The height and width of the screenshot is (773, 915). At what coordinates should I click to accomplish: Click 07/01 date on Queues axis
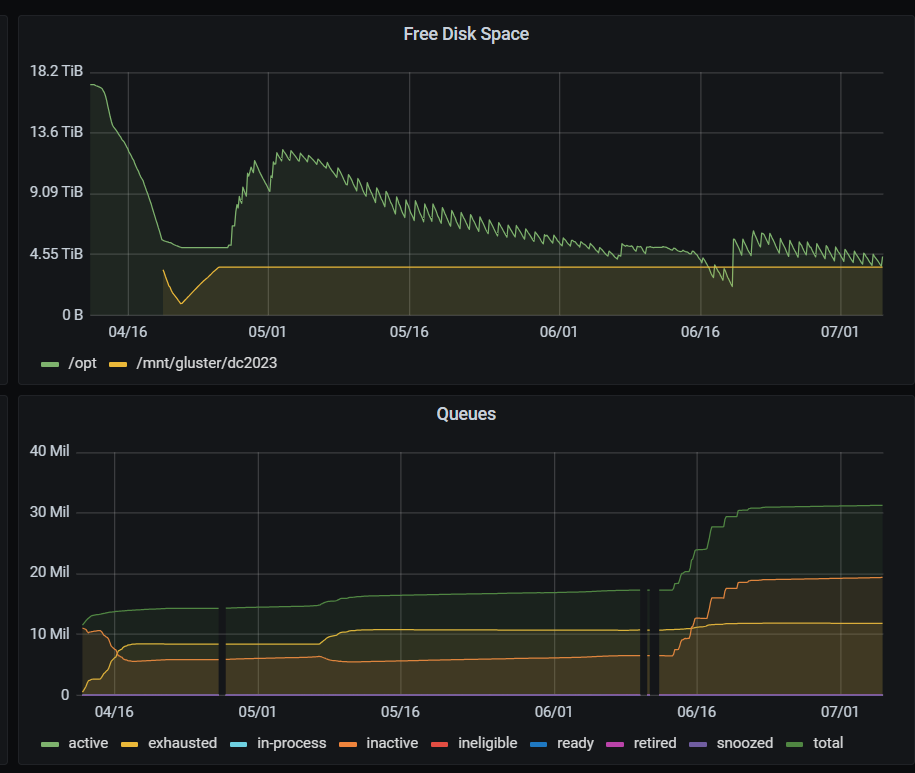(840, 712)
